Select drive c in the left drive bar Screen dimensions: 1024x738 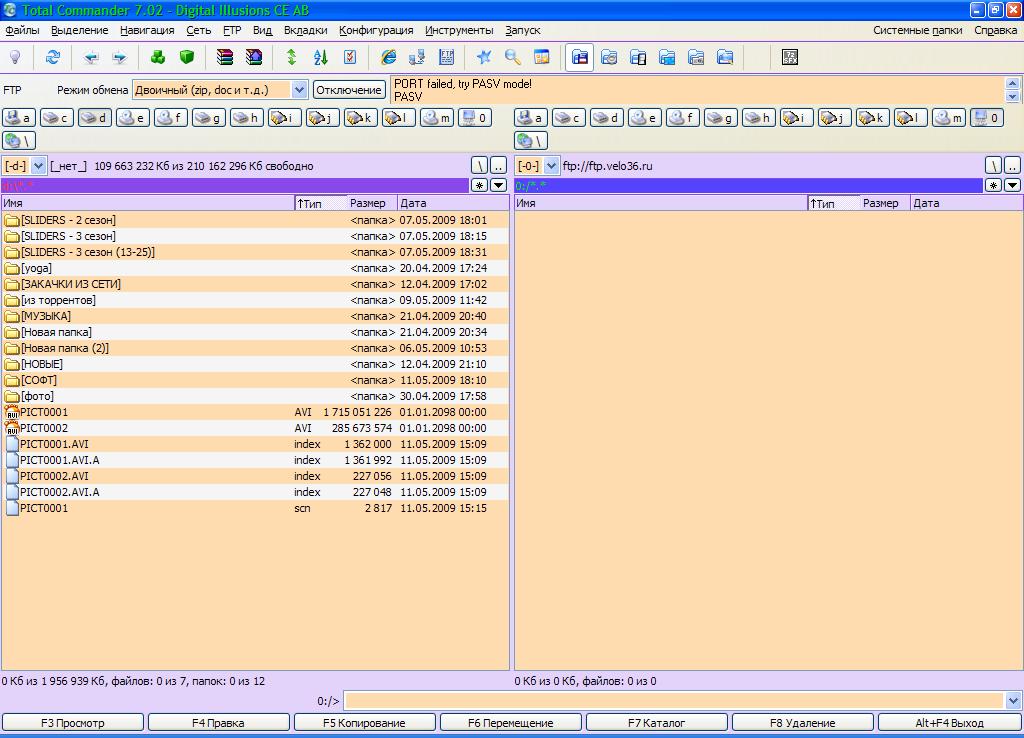(x=56, y=118)
